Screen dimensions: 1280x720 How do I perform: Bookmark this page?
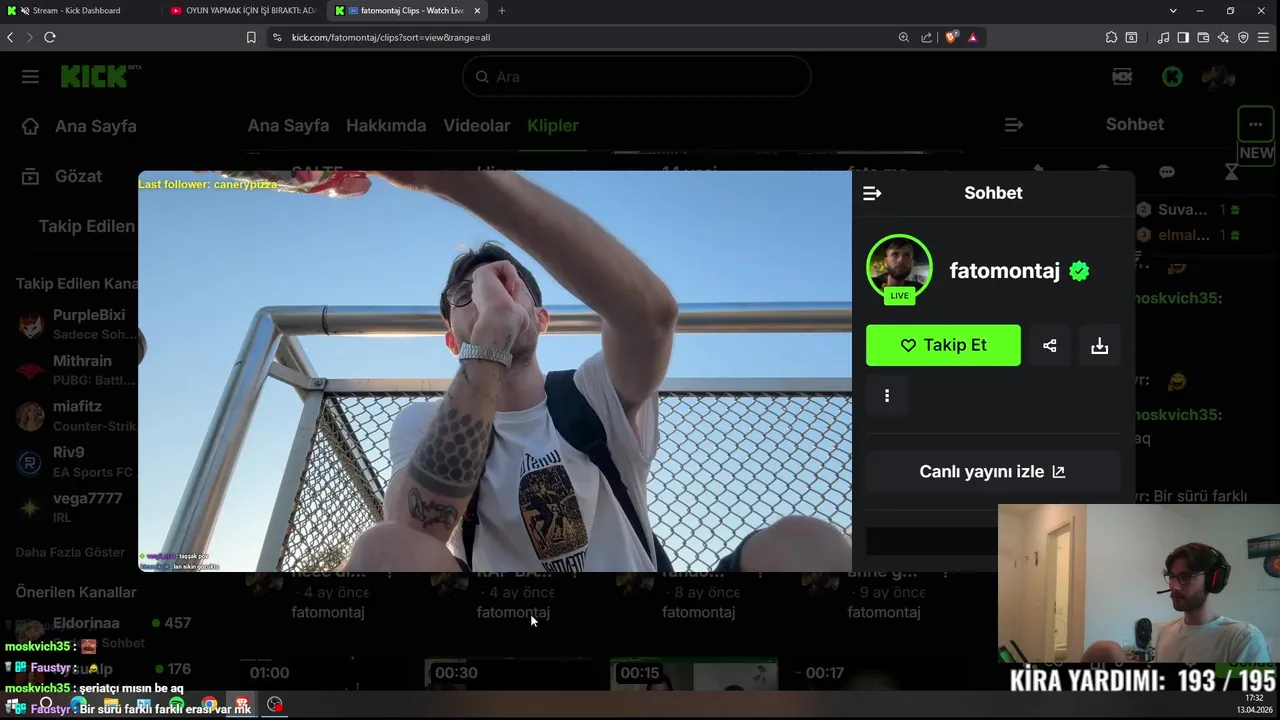[251, 37]
